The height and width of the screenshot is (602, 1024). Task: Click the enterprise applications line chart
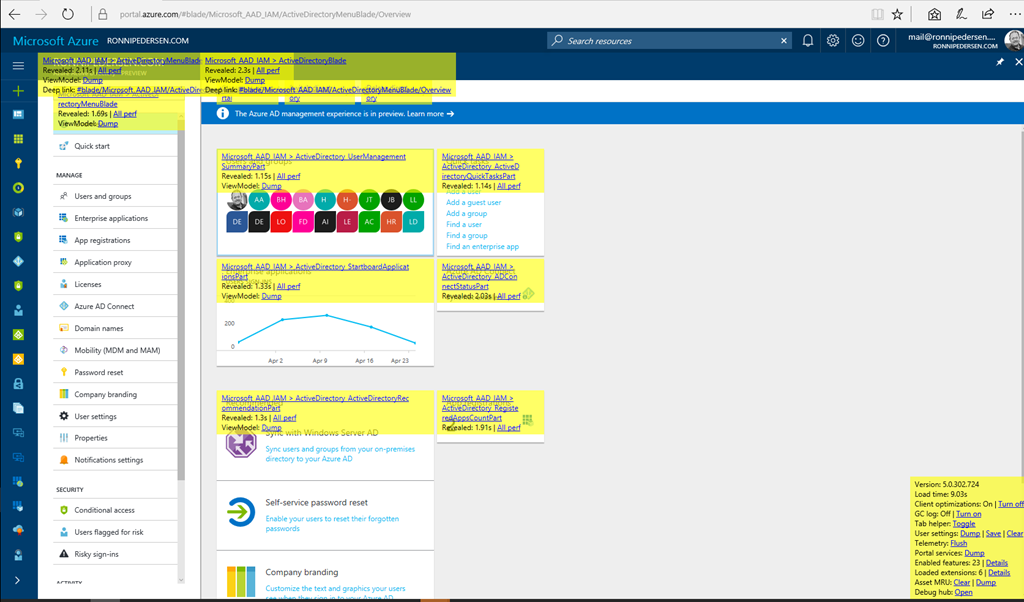[325, 330]
